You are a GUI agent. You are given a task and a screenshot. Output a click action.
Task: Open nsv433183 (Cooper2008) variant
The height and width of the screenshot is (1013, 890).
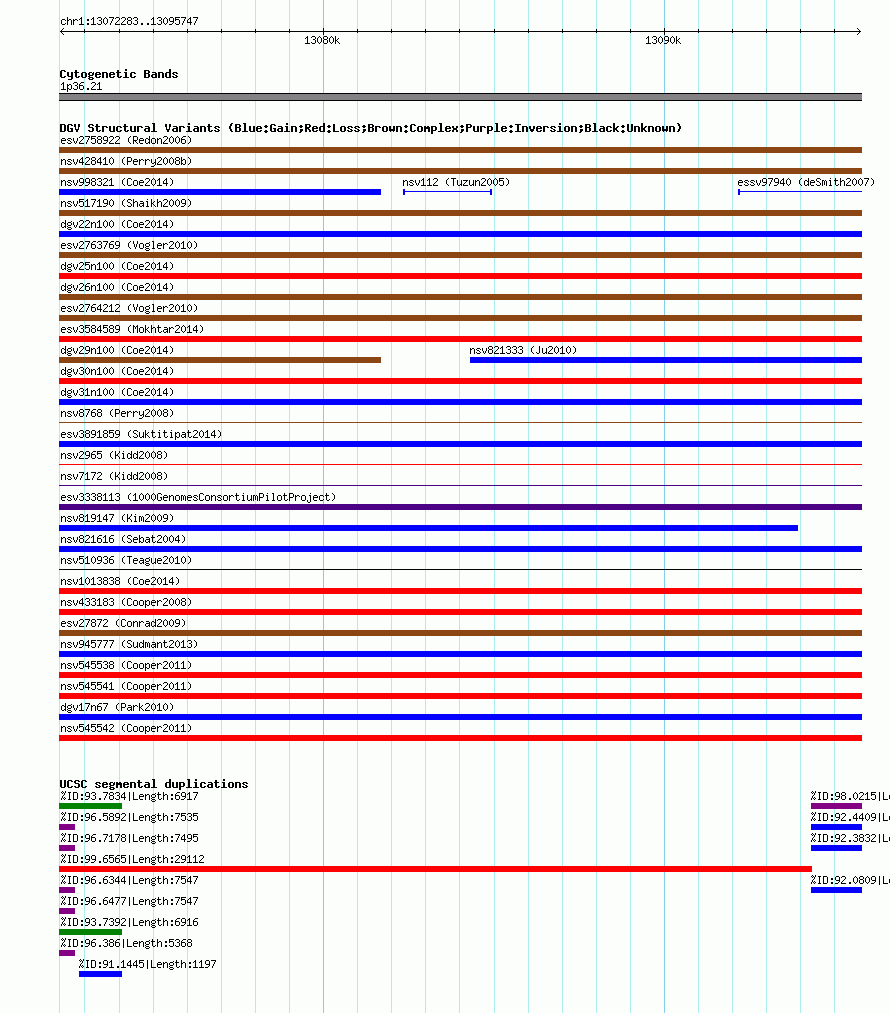[x=126, y=602]
